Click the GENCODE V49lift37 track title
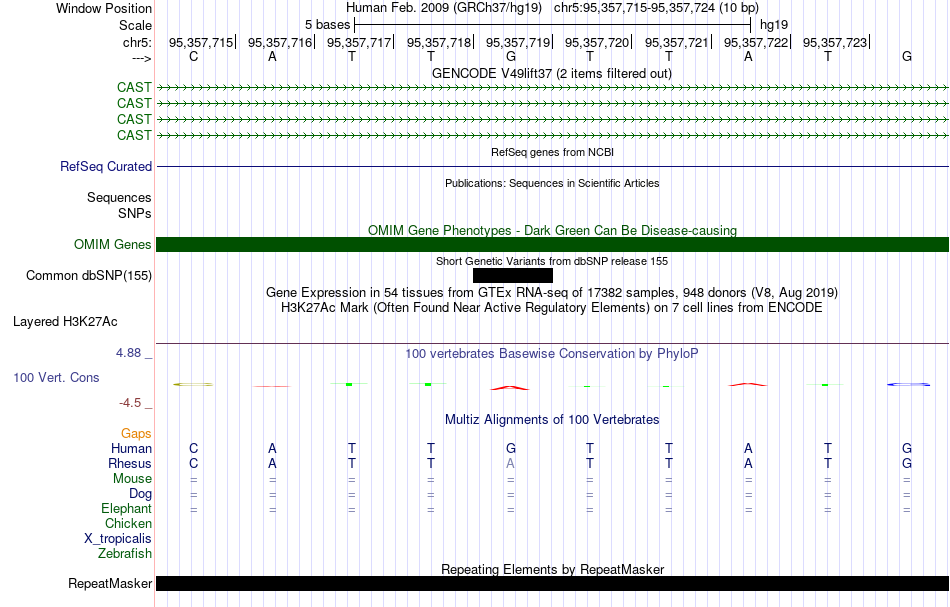The height and width of the screenshot is (607, 950). (551, 73)
